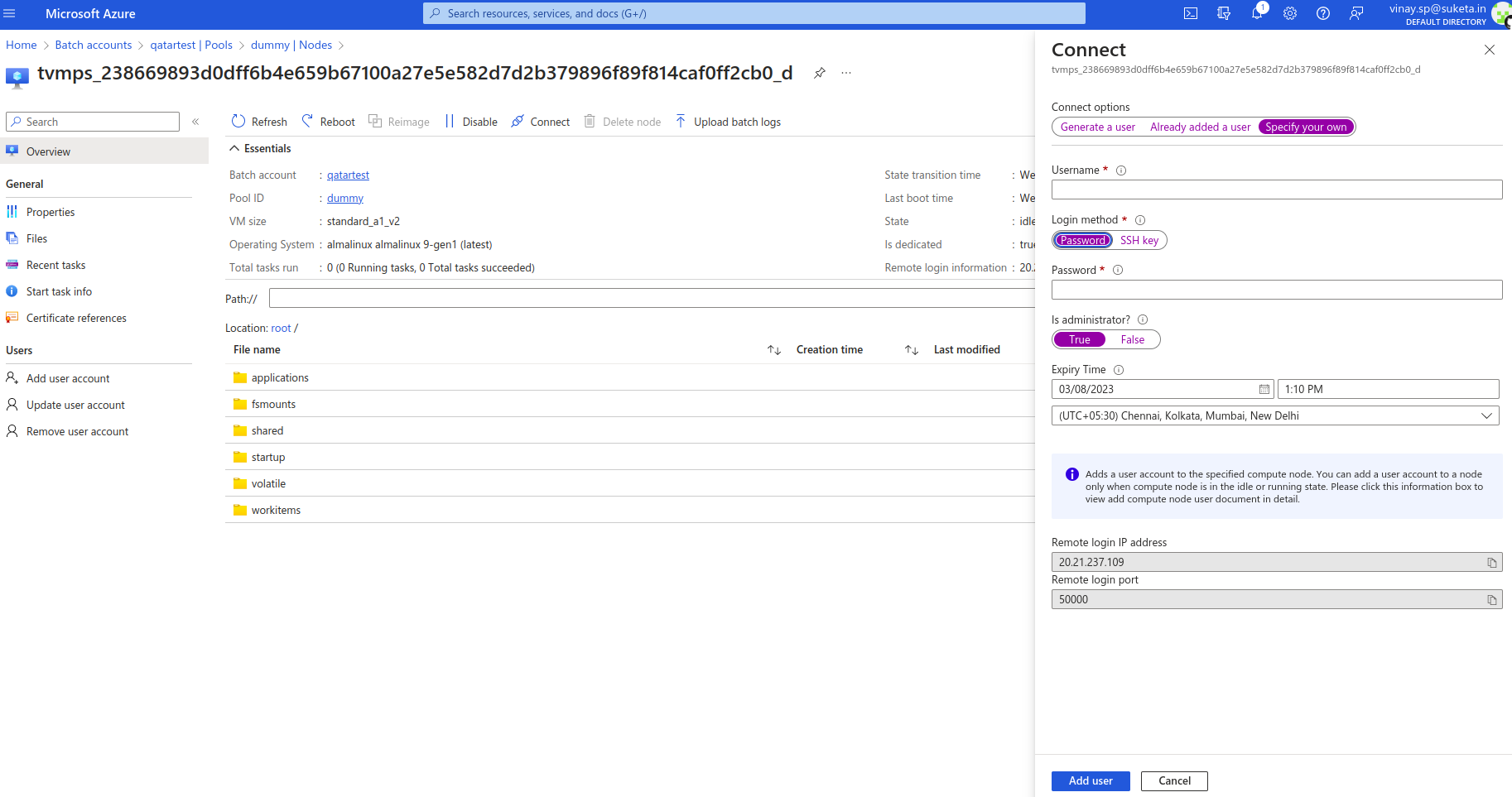Click inside the Username input field
The width and height of the screenshot is (1512, 797).
pyautogui.click(x=1276, y=190)
